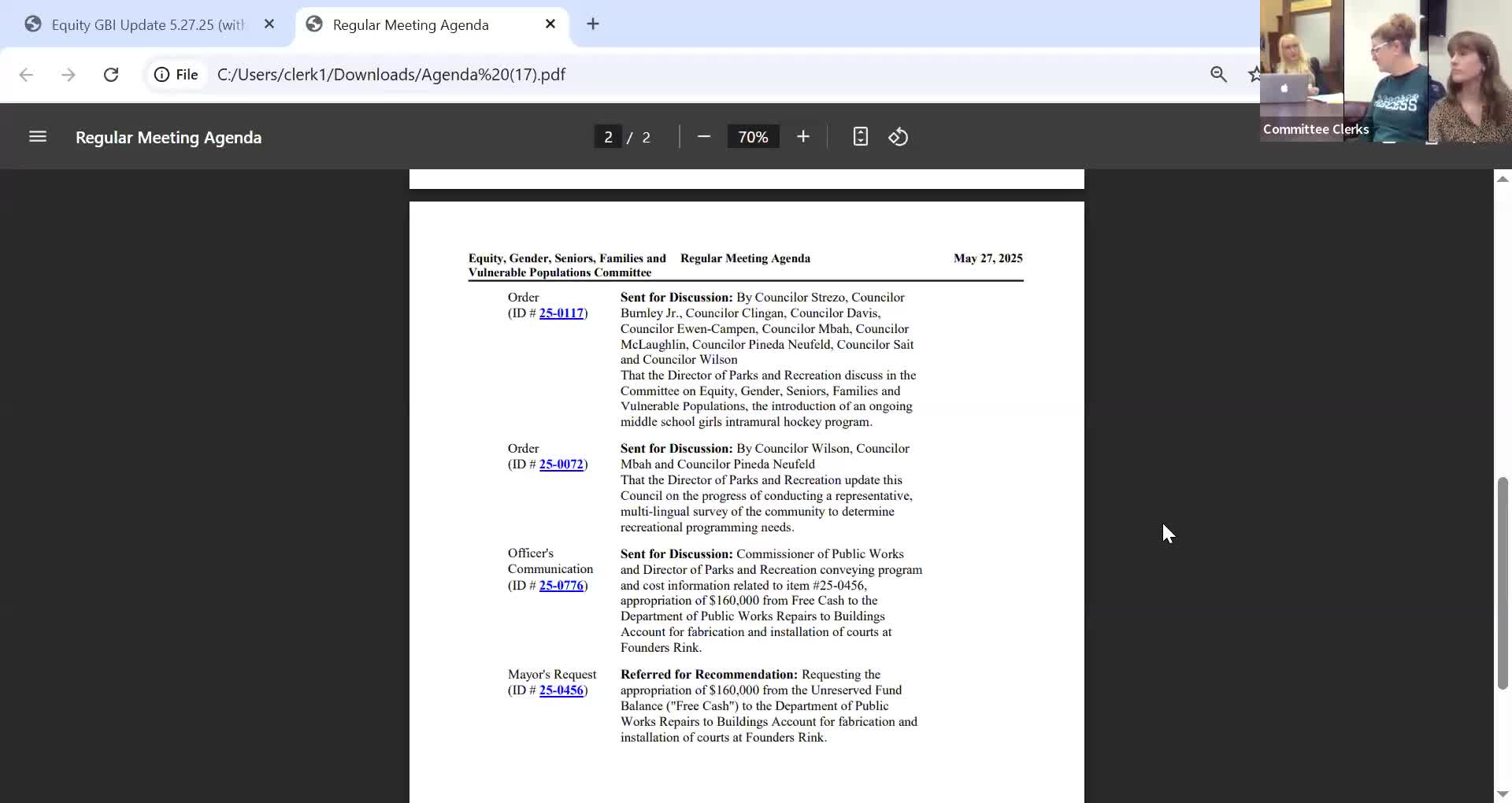This screenshot has height=803, width=1512.
Task: Open Mayor's Request link 25-0456
Action: (x=561, y=690)
